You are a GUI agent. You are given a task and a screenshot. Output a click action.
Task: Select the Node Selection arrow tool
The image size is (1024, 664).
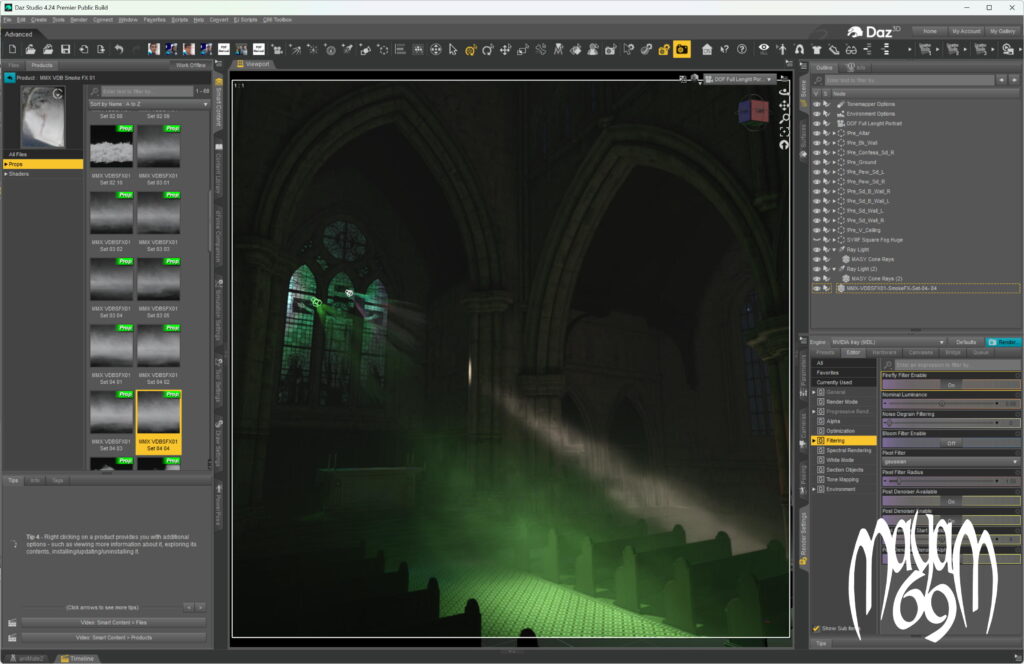pyautogui.click(x=453, y=50)
